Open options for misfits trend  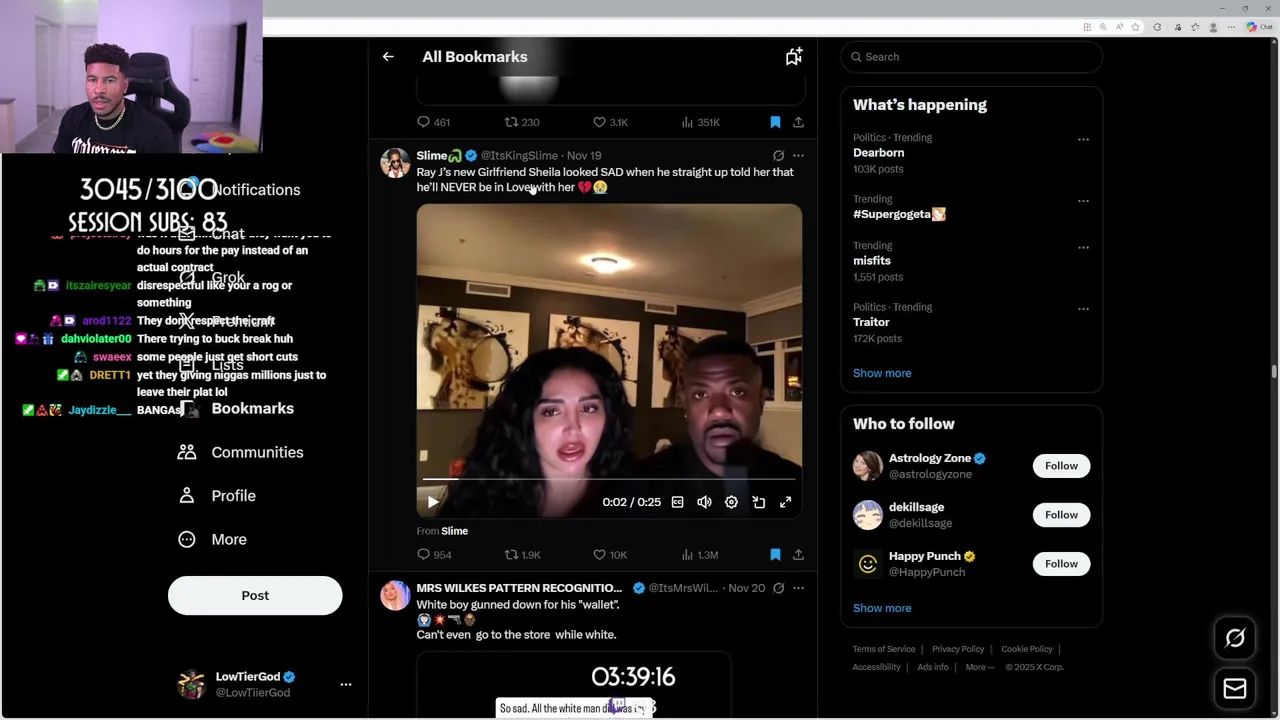click(1083, 248)
